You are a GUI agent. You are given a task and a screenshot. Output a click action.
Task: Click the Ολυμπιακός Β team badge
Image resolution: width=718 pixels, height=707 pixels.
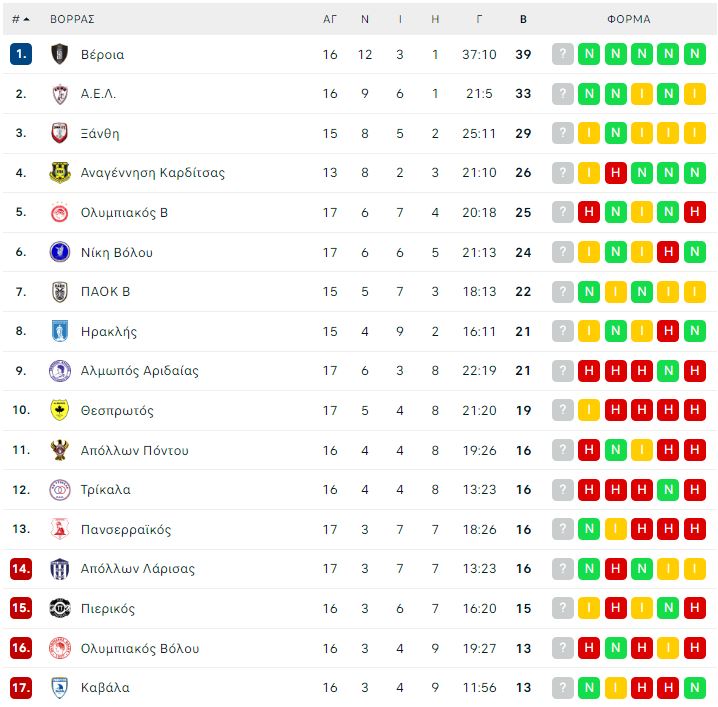[x=60, y=212]
